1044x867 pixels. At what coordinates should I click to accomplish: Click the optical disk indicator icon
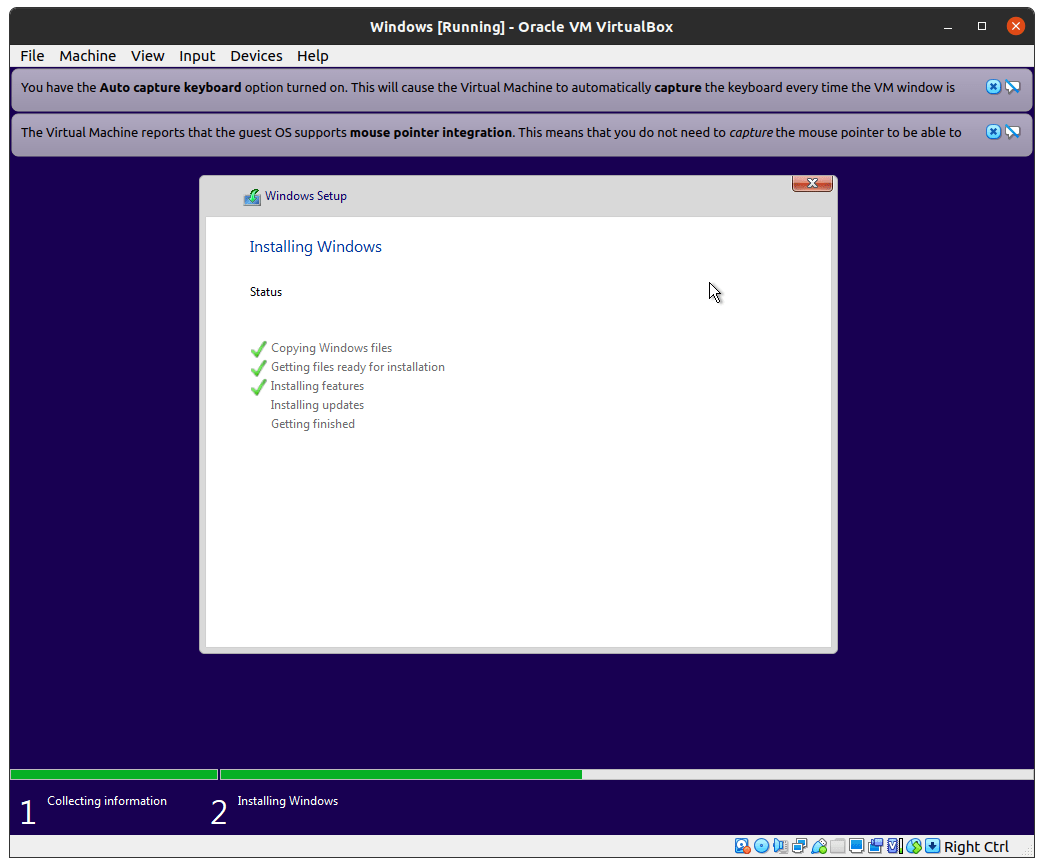[762, 846]
